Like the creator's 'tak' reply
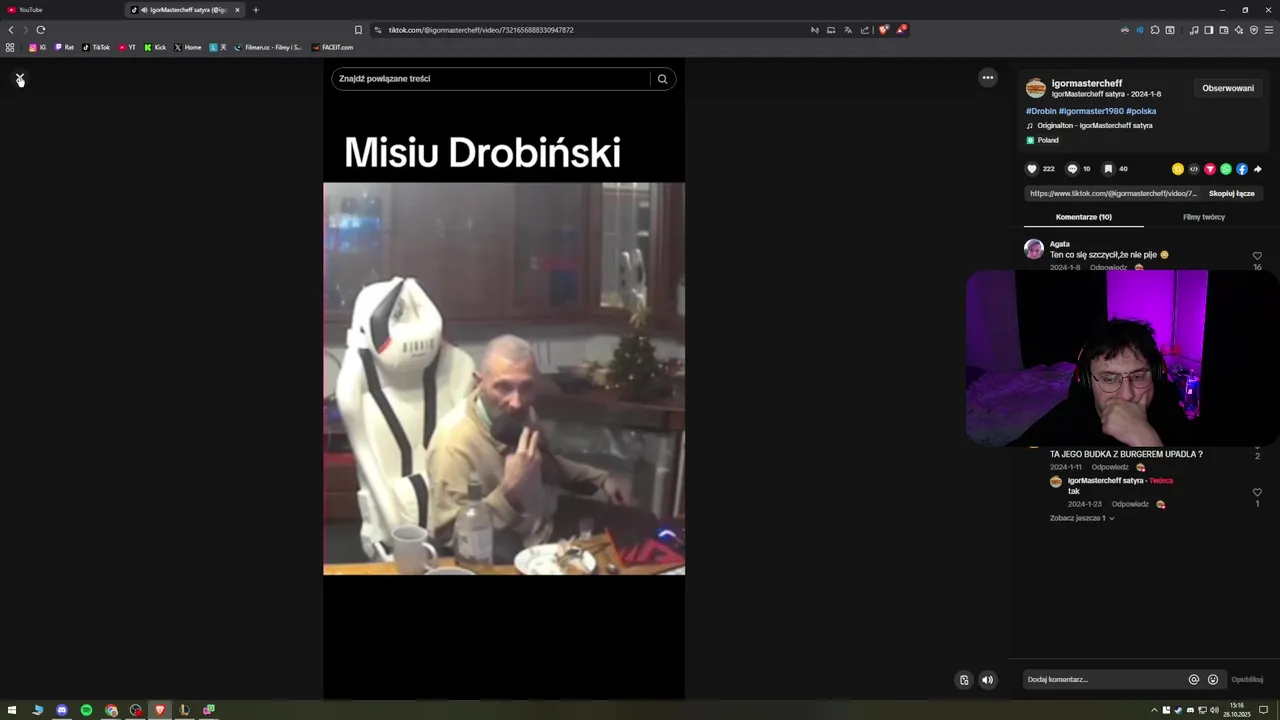Viewport: 1280px width, 720px height. click(x=1257, y=492)
